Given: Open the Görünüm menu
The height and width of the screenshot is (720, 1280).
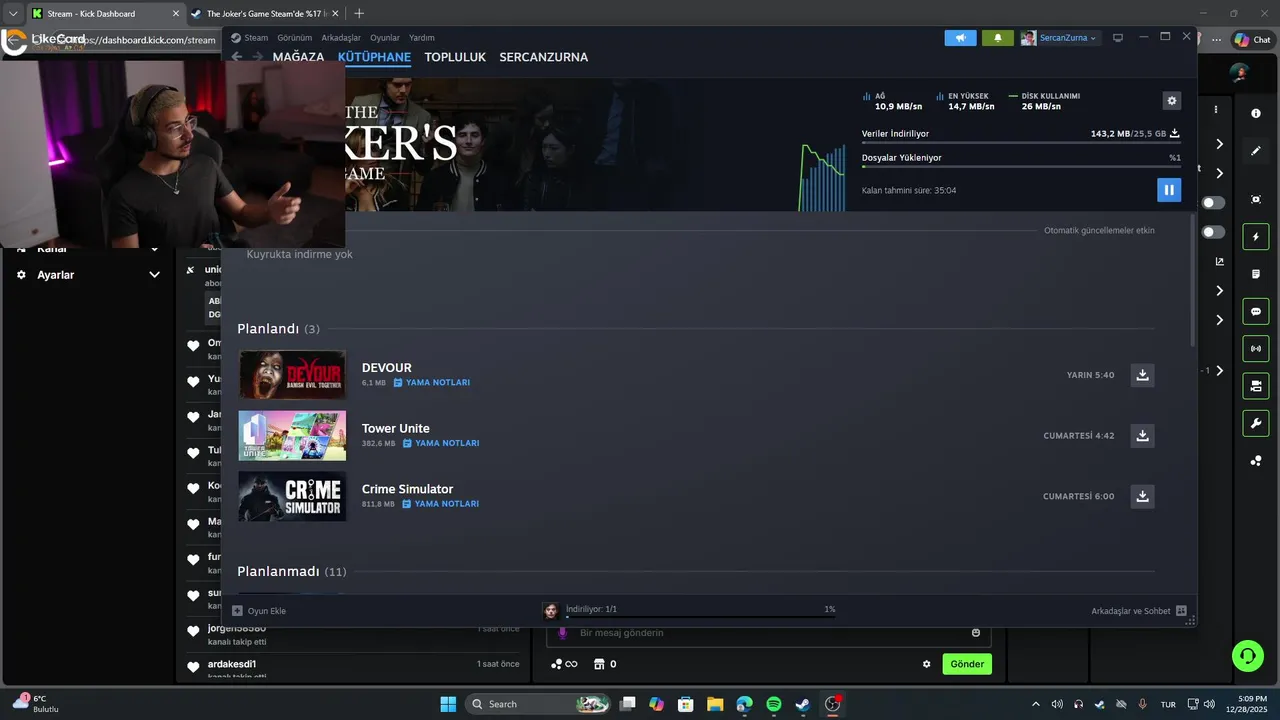Looking at the screenshot, I should point(295,38).
